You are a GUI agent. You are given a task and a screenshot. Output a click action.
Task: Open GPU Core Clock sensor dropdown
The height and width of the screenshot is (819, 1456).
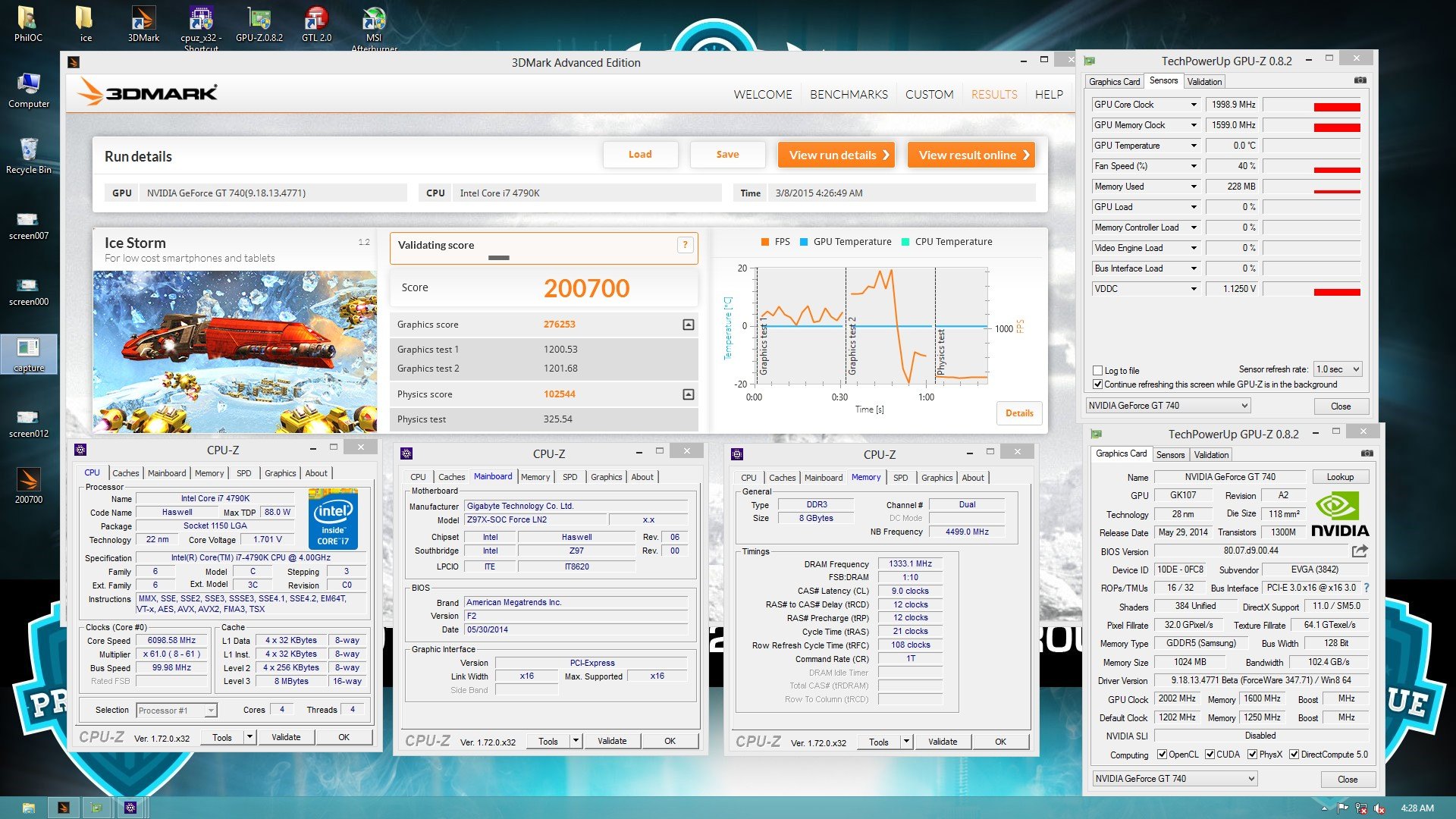pyautogui.click(x=1193, y=105)
